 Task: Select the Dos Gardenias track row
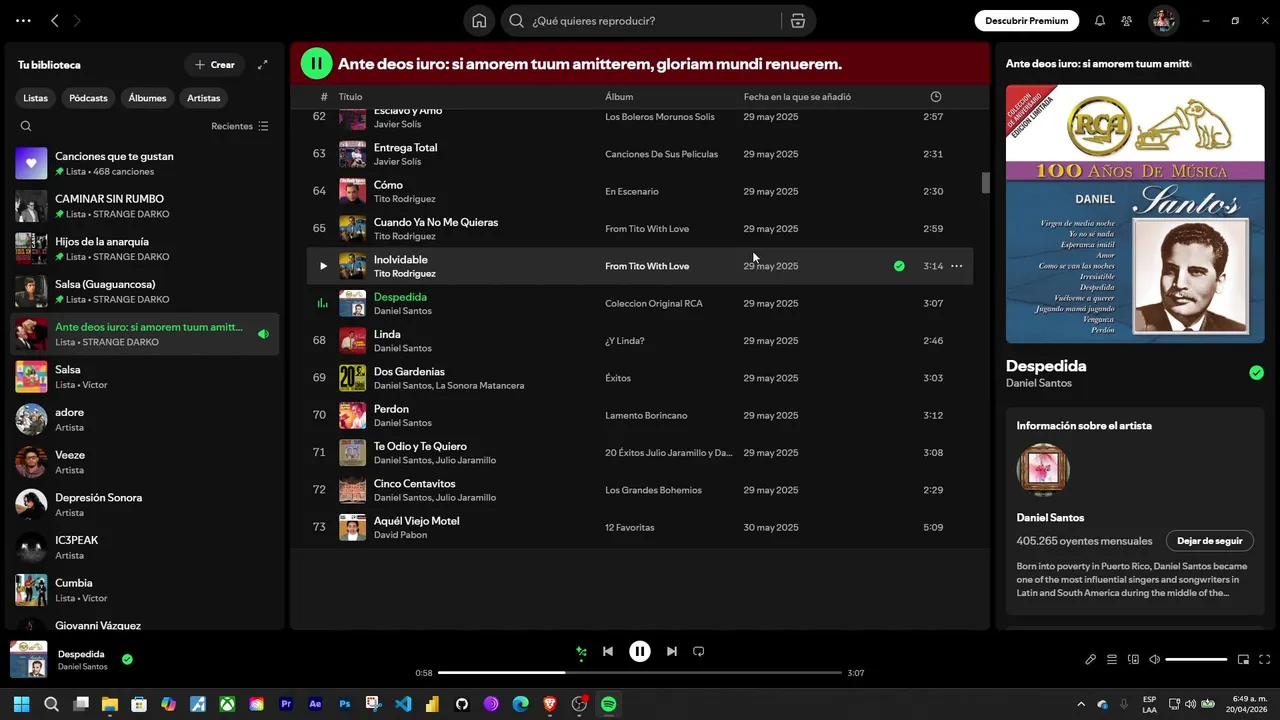(639, 378)
